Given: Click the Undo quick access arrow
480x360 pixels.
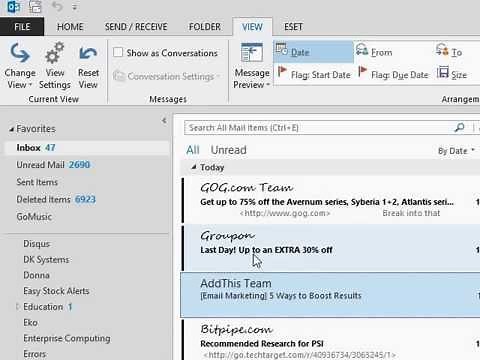Looking at the screenshot, I should pyautogui.click(x=57, y=6).
